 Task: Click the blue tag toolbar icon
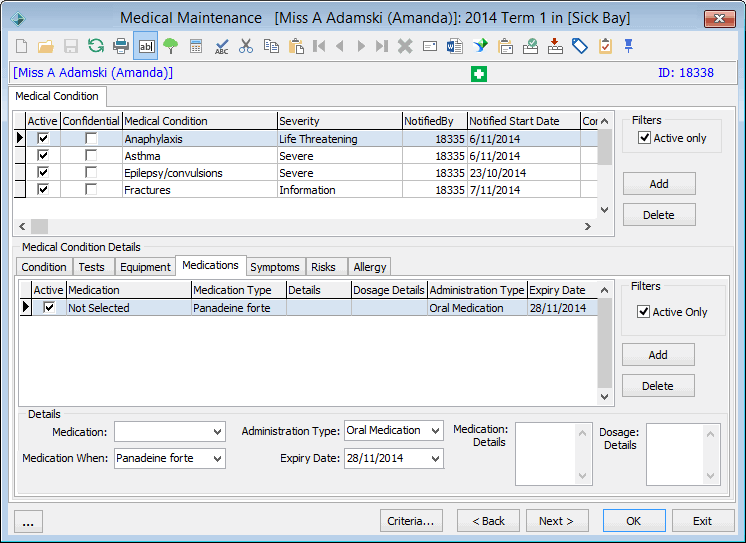tap(580, 46)
